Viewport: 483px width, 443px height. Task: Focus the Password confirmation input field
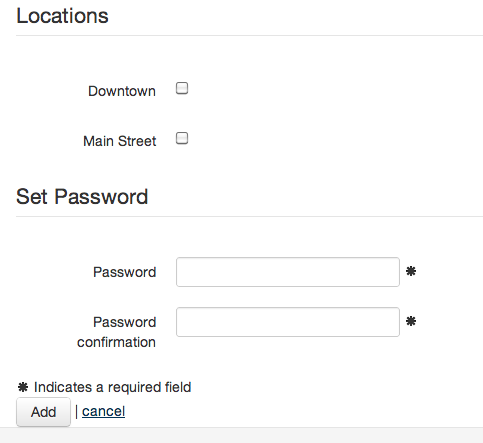288,322
